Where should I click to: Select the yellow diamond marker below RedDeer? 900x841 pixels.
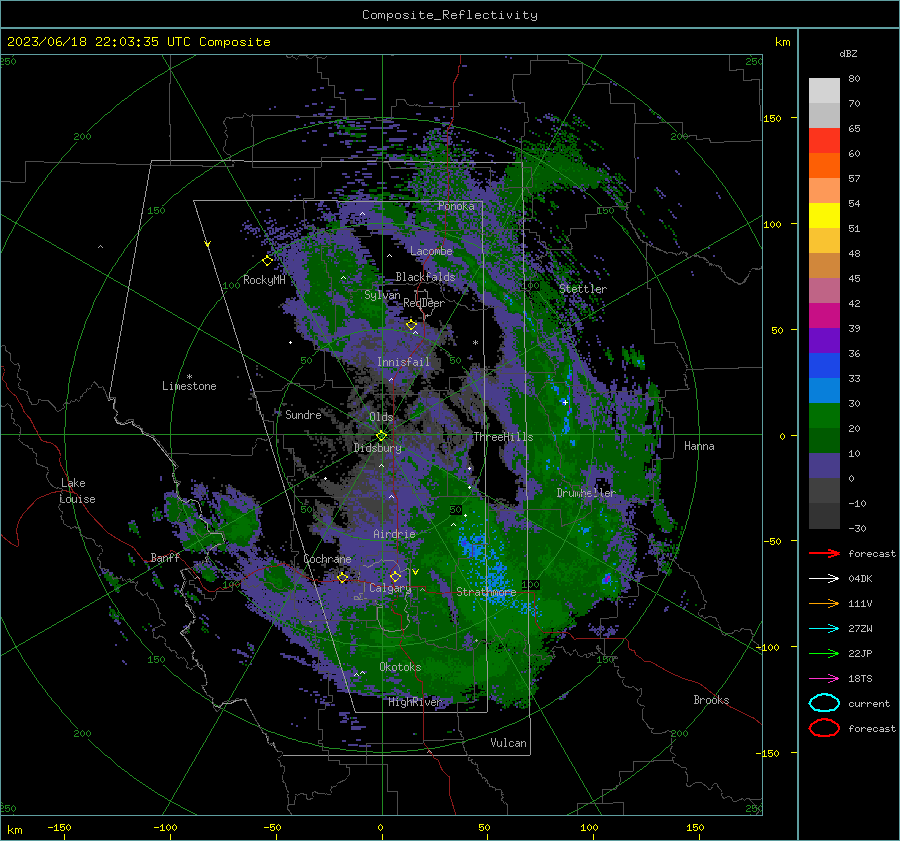411,325
